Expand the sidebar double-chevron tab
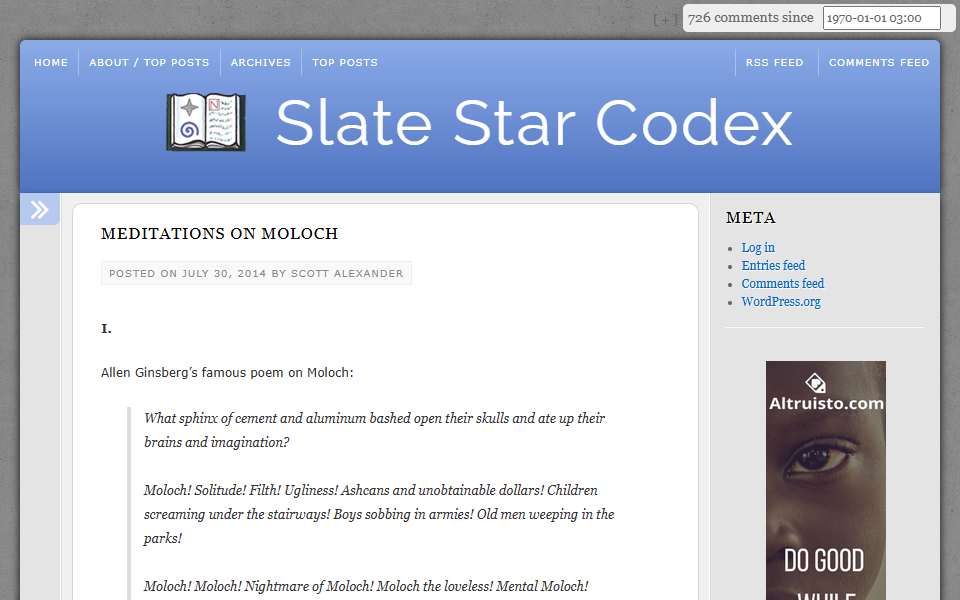The height and width of the screenshot is (600, 960). point(40,209)
